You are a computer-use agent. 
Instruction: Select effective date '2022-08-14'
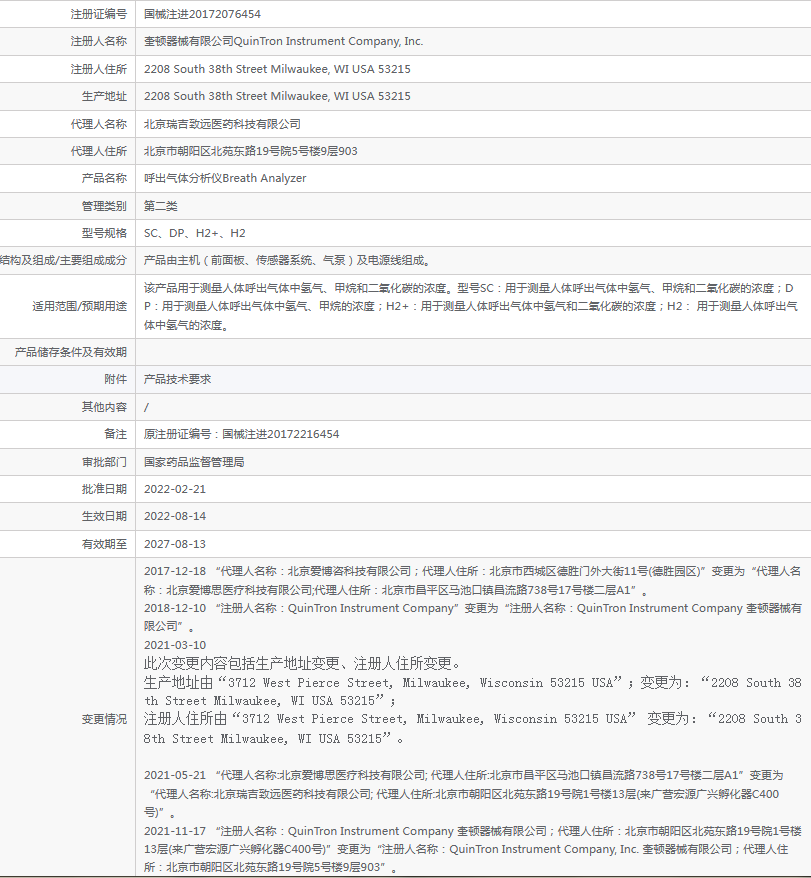175,516
